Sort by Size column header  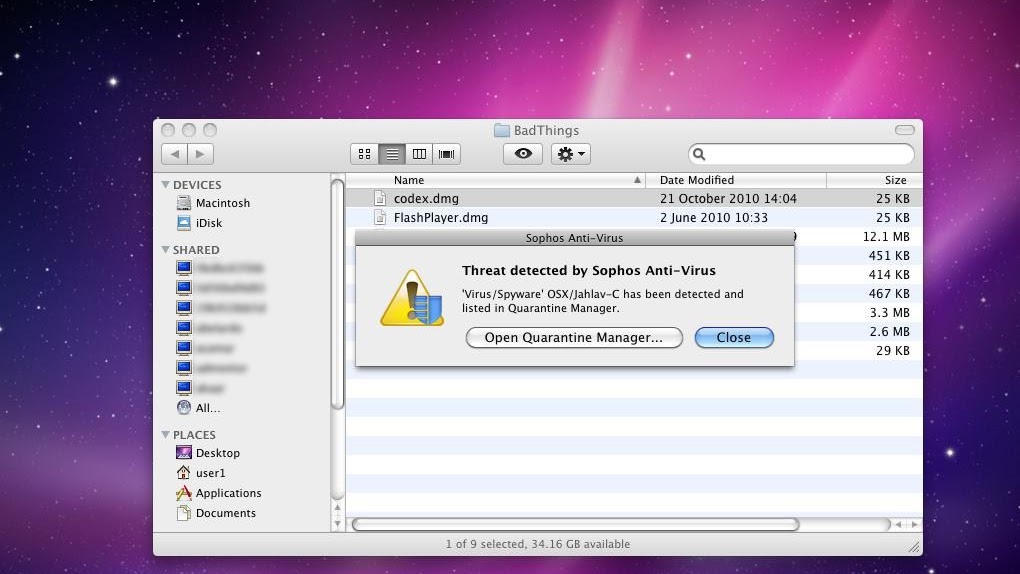(x=874, y=180)
